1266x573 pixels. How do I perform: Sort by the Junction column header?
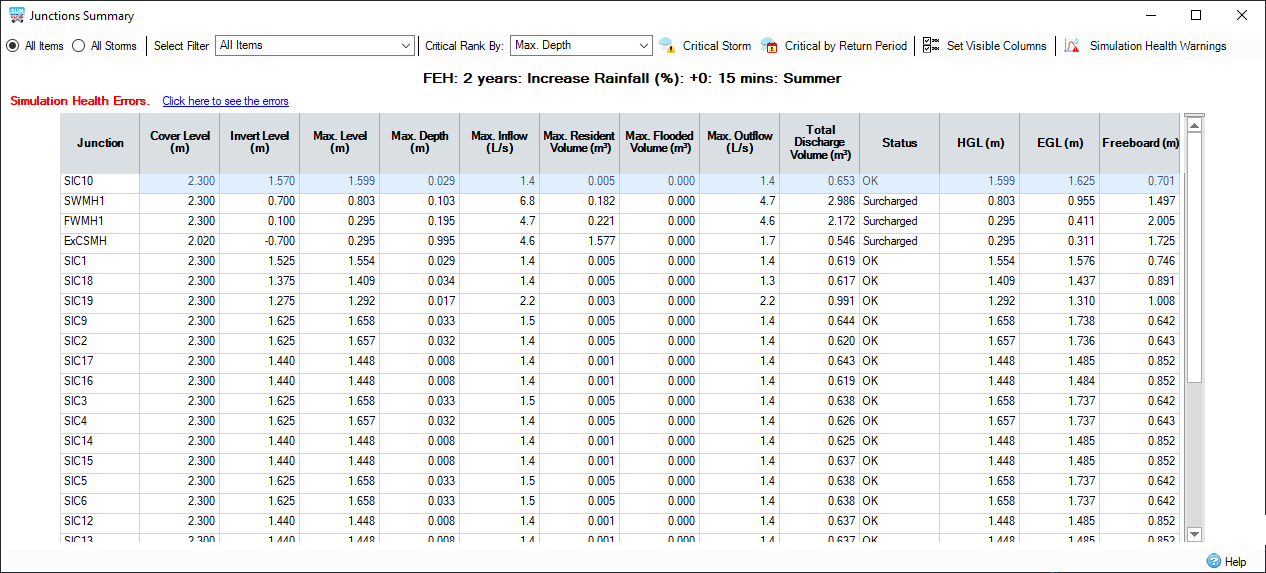coord(100,143)
